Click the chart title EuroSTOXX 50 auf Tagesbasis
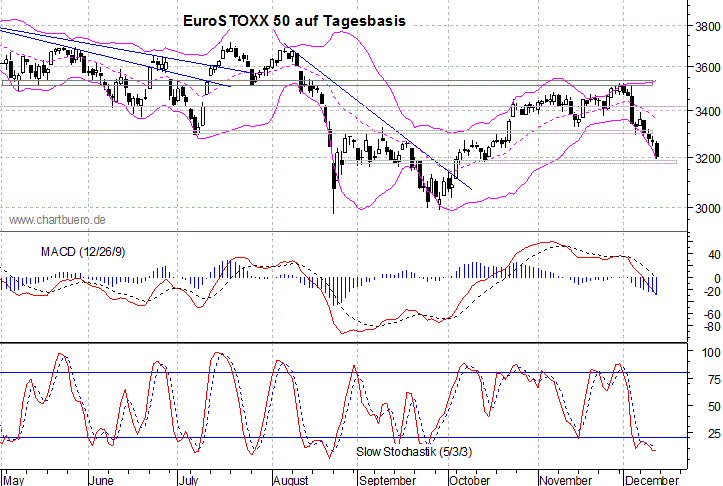The height and width of the screenshot is (486, 723). coord(294,21)
